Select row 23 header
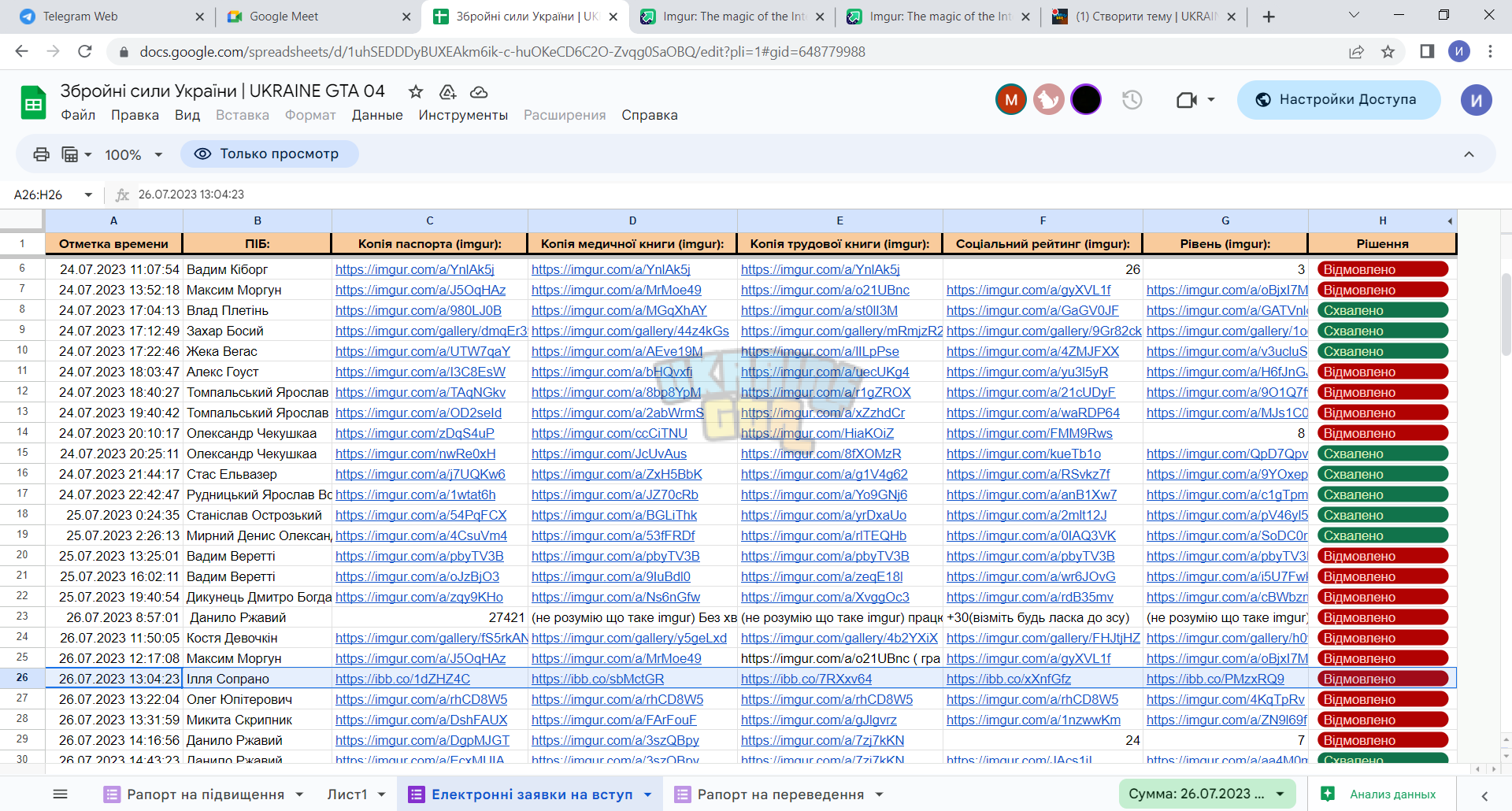This screenshot has height=811, width=1512. 22,617
